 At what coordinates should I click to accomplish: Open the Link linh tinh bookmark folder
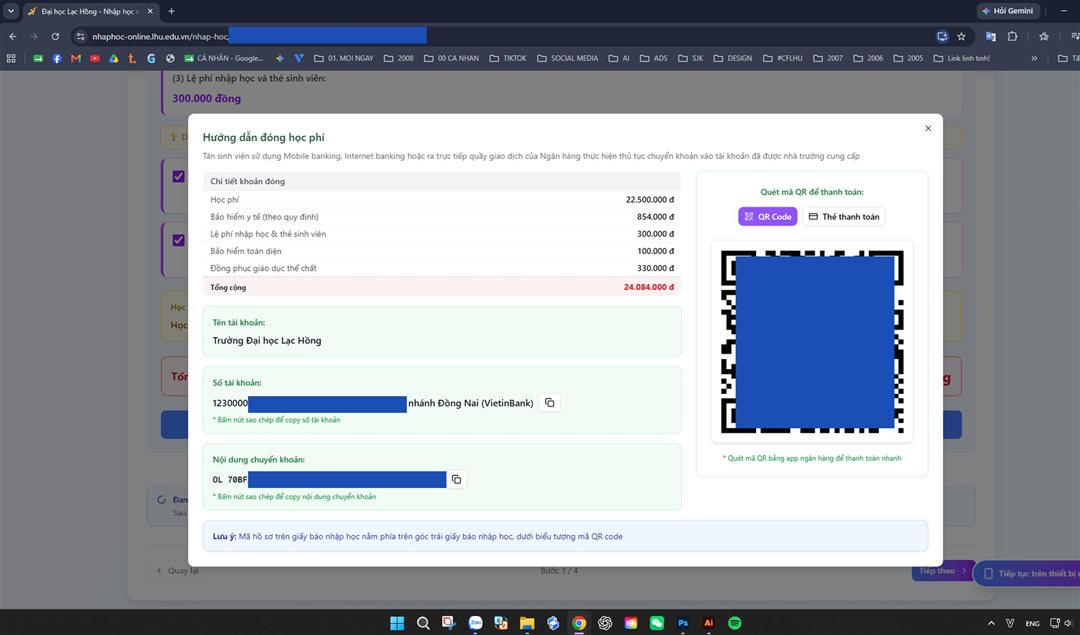(x=962, y=59)
